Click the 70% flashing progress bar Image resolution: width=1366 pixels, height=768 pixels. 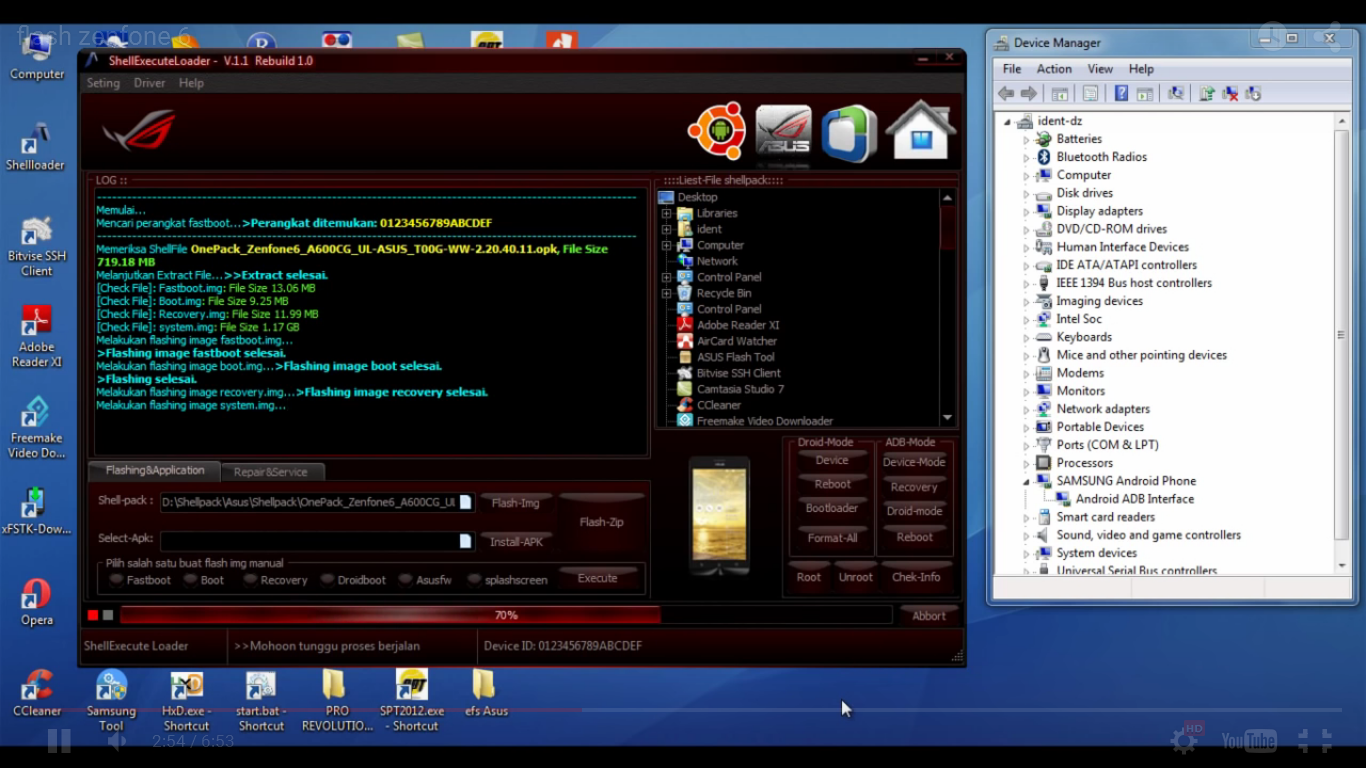click(x=506, y=615)
